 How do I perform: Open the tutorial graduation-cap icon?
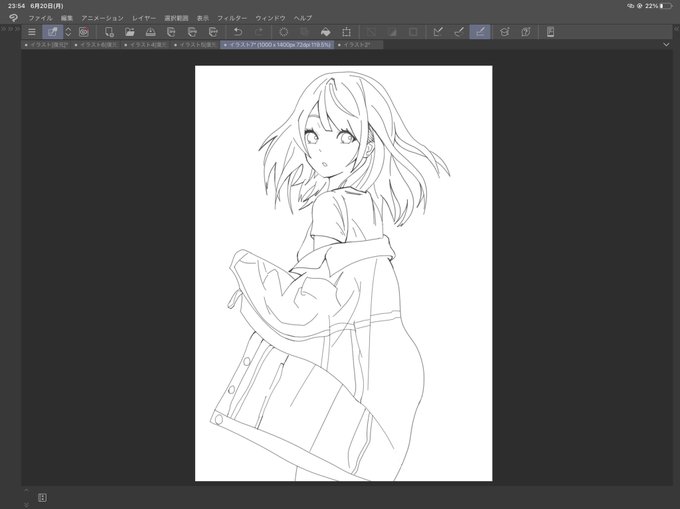click(504, 32)
